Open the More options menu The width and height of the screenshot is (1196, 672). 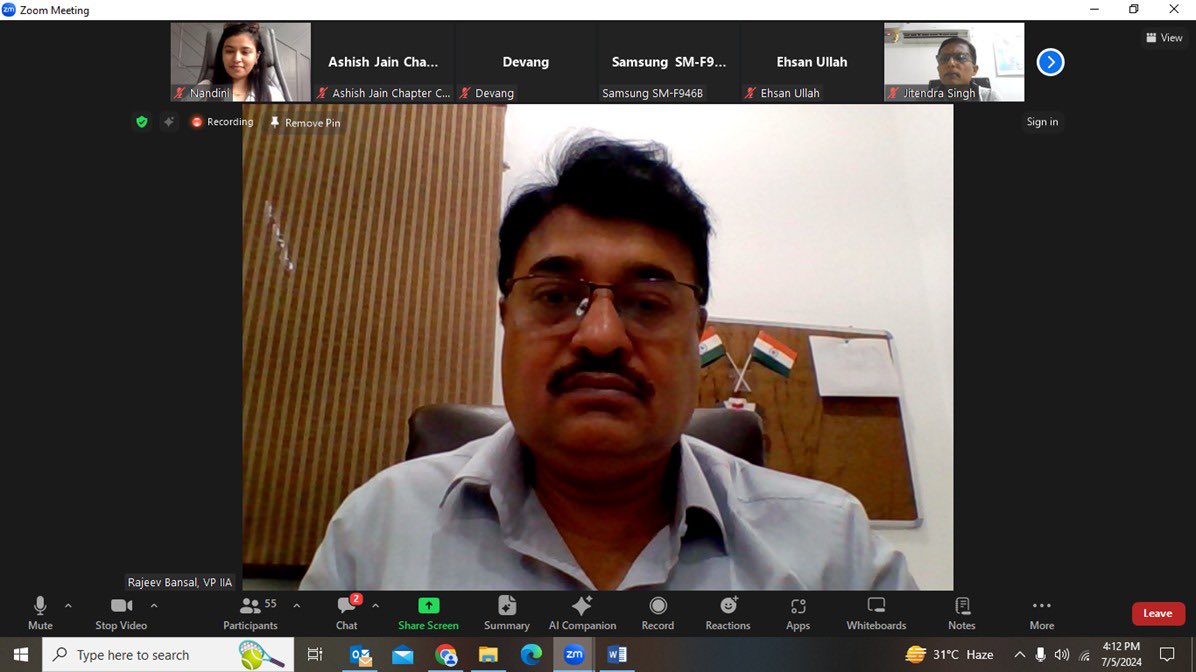1042,613
